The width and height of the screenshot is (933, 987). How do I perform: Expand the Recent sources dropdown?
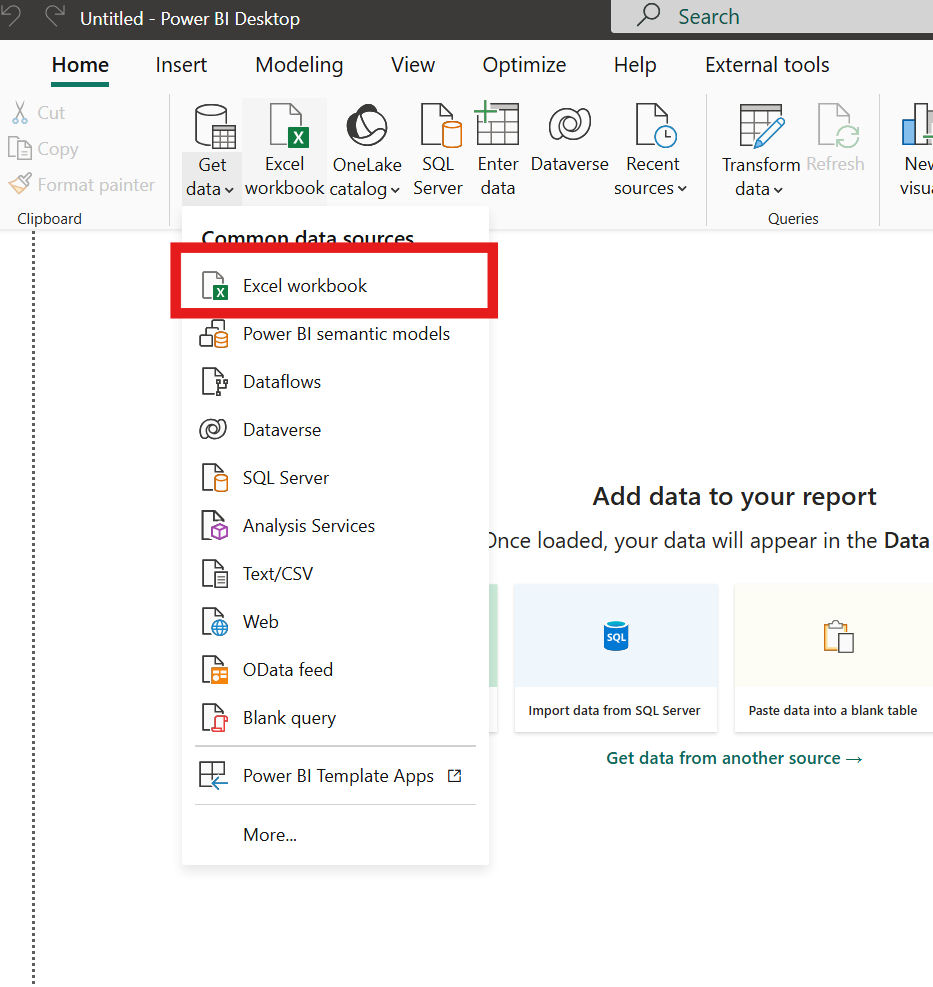652,151
